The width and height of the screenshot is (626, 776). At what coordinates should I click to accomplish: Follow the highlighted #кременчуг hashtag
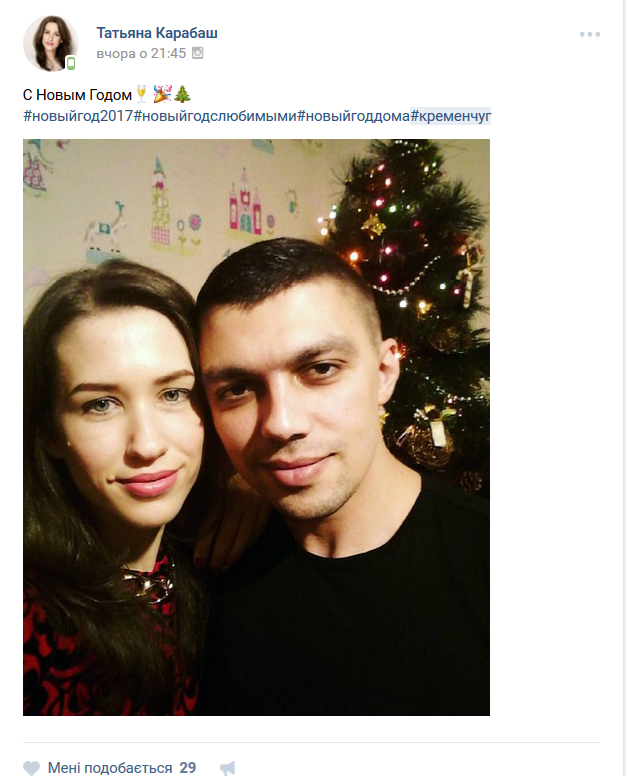tap(450, 116)
